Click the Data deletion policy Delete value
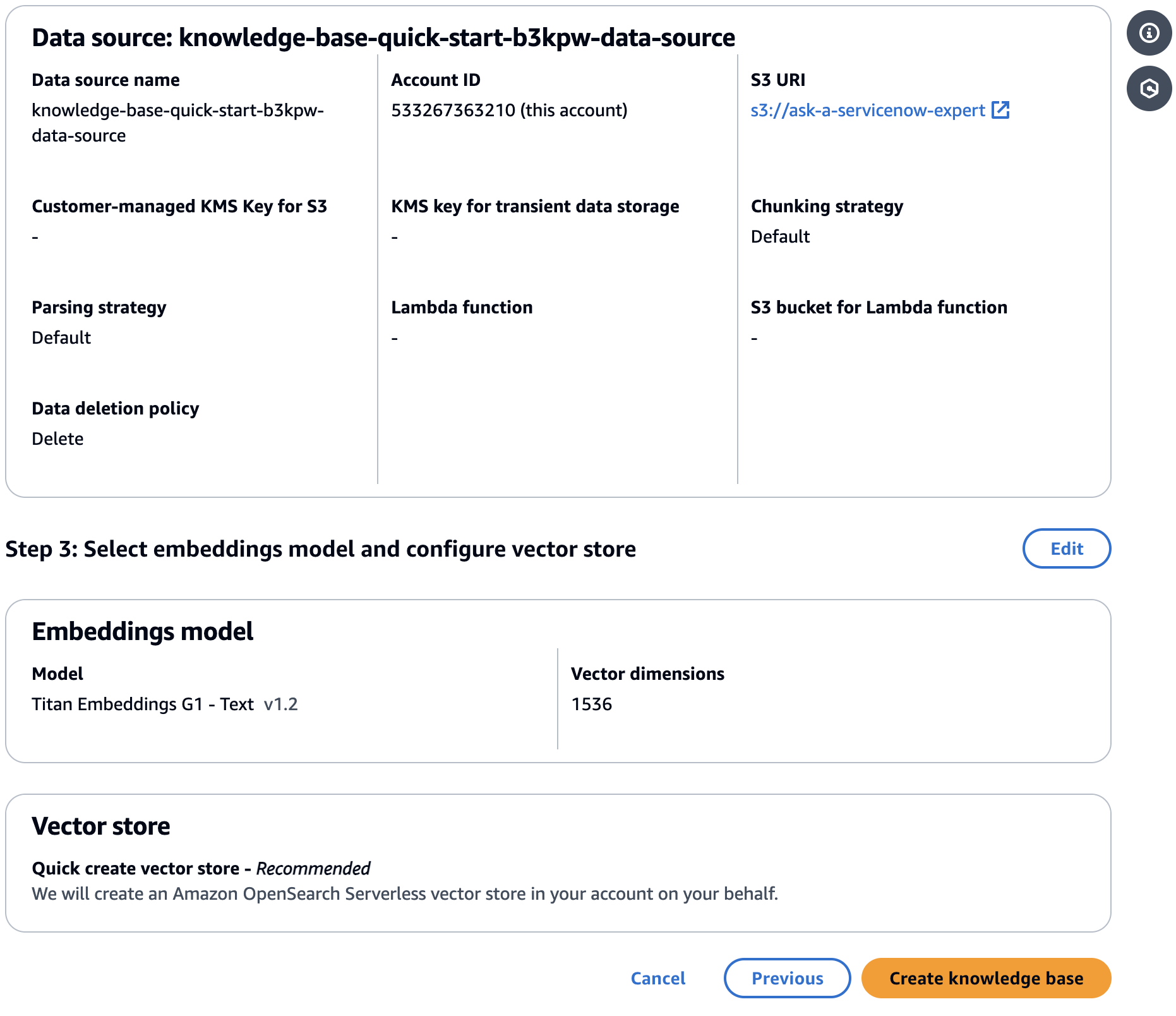This screenshot has height=1016, width=1176. pyautogui.click(x=57, y=438)
